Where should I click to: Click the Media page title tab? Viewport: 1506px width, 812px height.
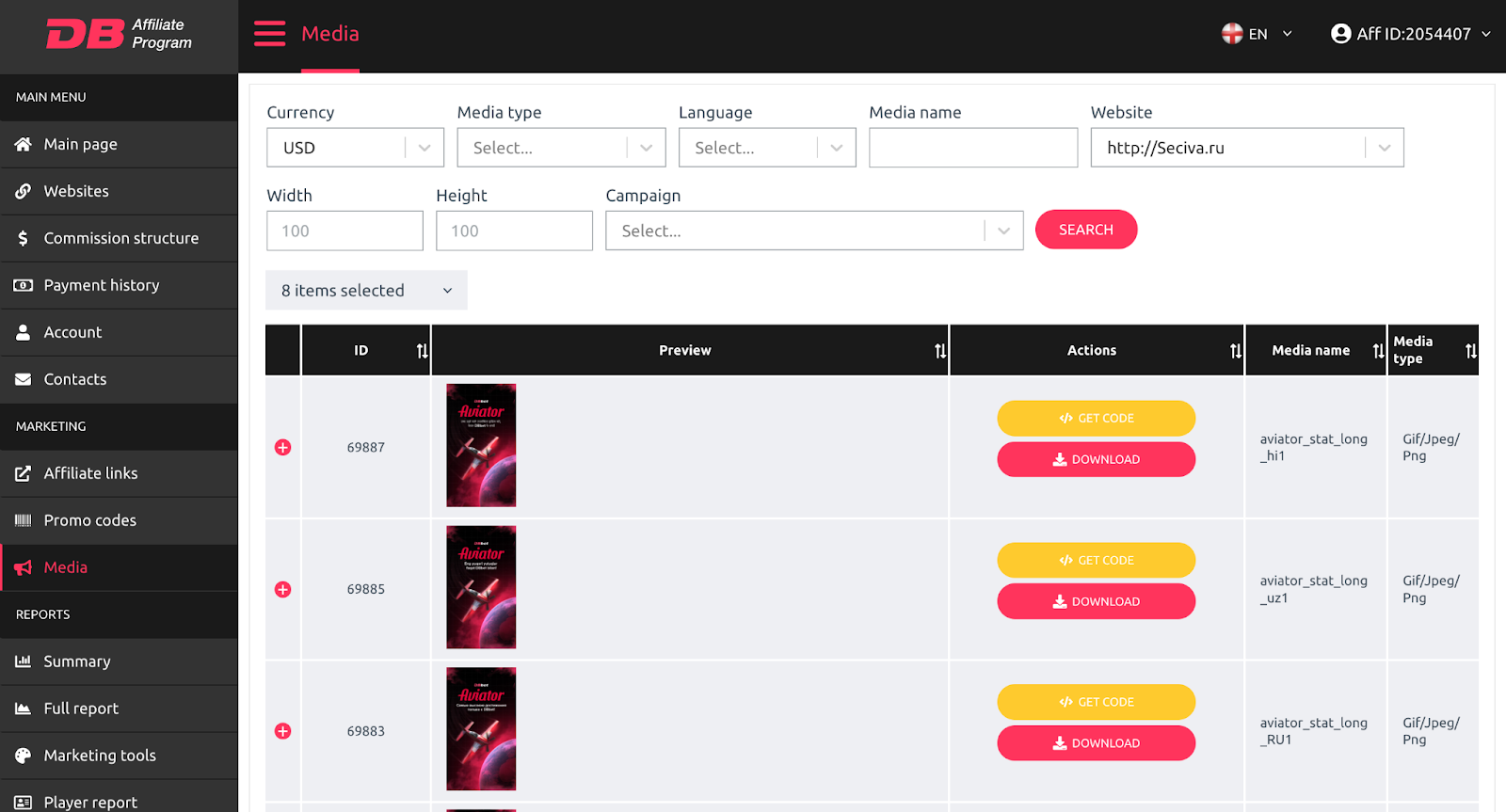330,34
